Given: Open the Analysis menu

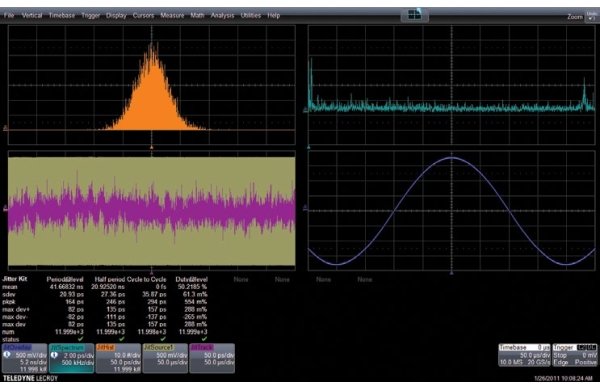Looking at the screenshot, I should (222, 16).
